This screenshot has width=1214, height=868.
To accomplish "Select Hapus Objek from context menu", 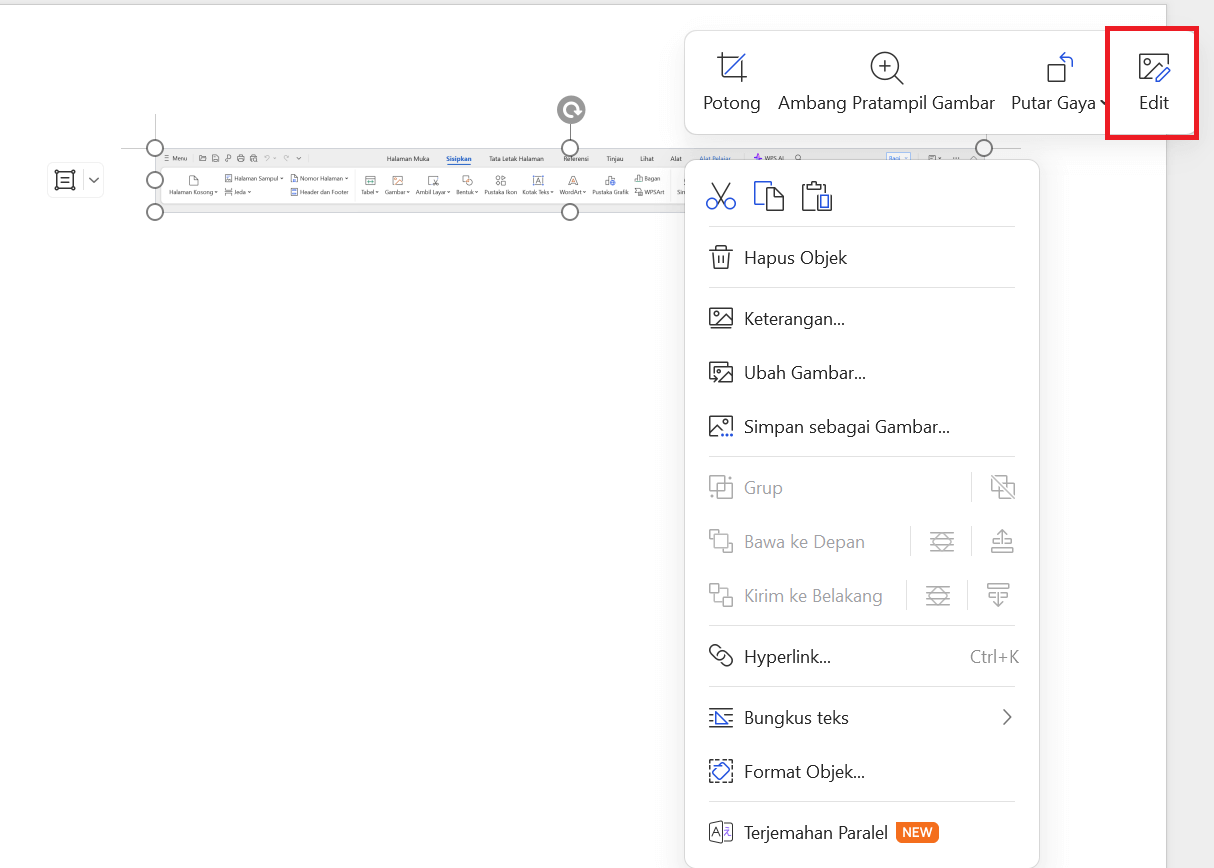I will pyautogui.click(x=795, y=258).
